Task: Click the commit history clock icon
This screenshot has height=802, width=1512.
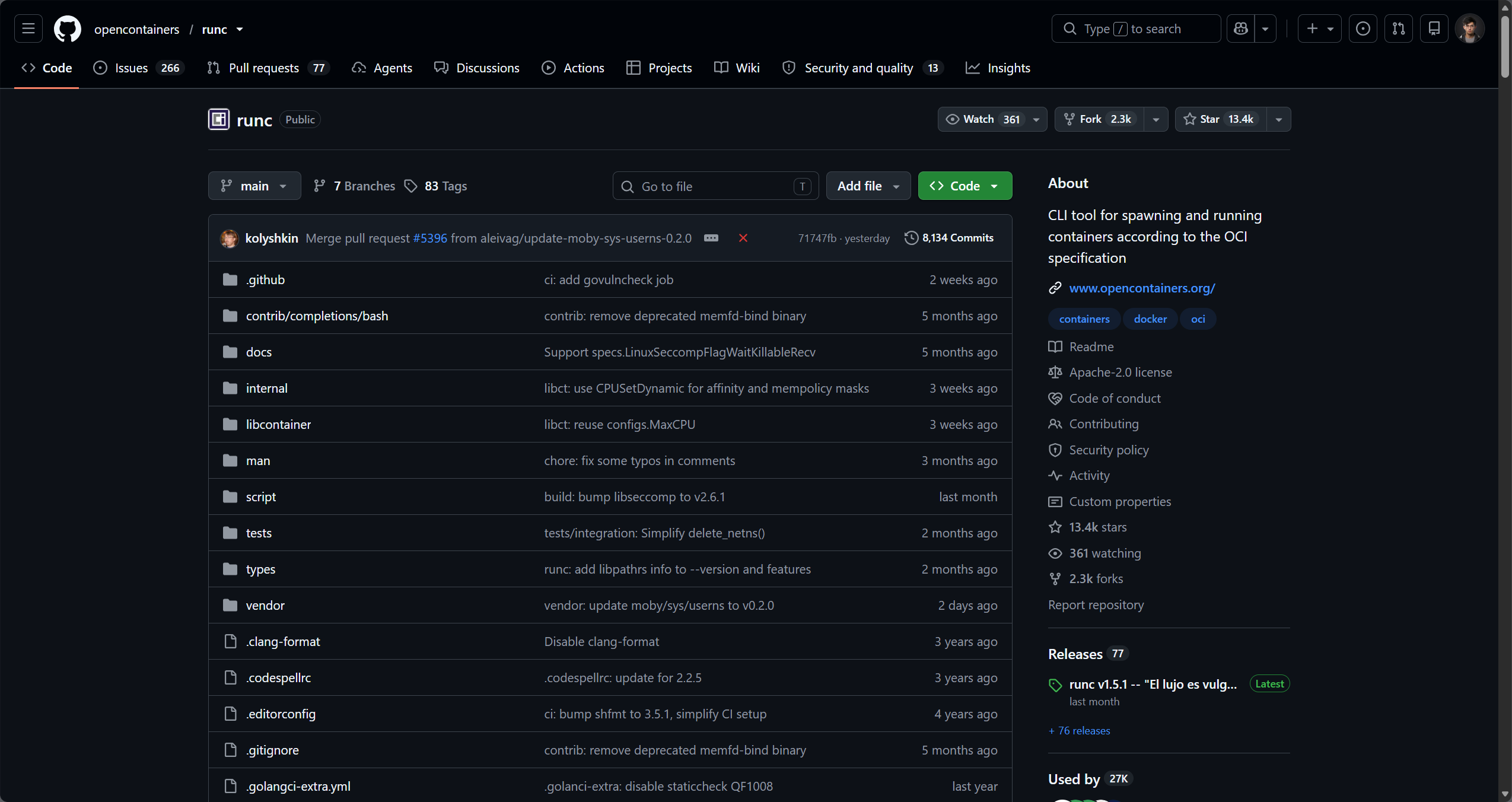Action: click(911, 238)
